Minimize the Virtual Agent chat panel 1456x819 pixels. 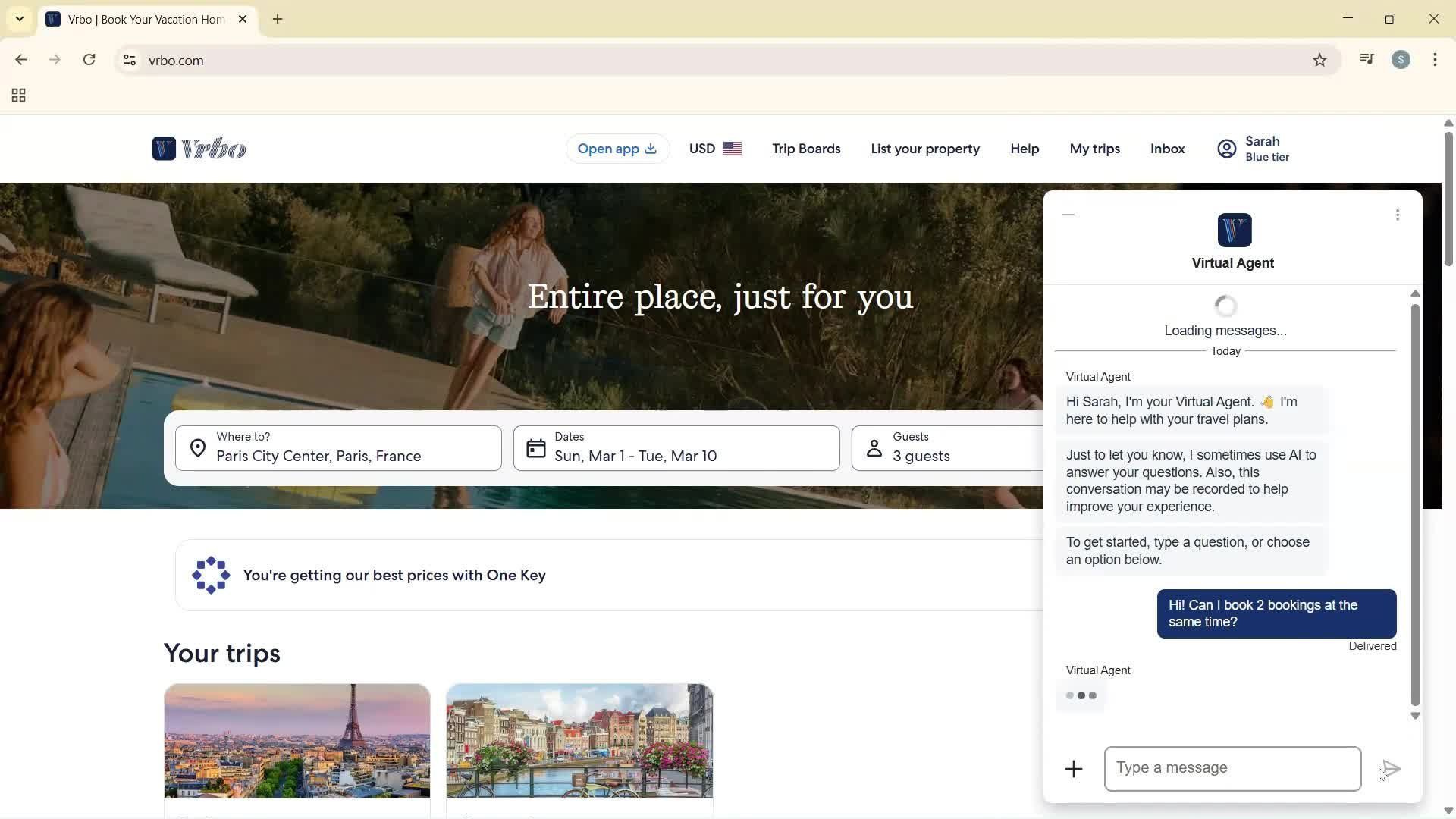point(1068,215)
